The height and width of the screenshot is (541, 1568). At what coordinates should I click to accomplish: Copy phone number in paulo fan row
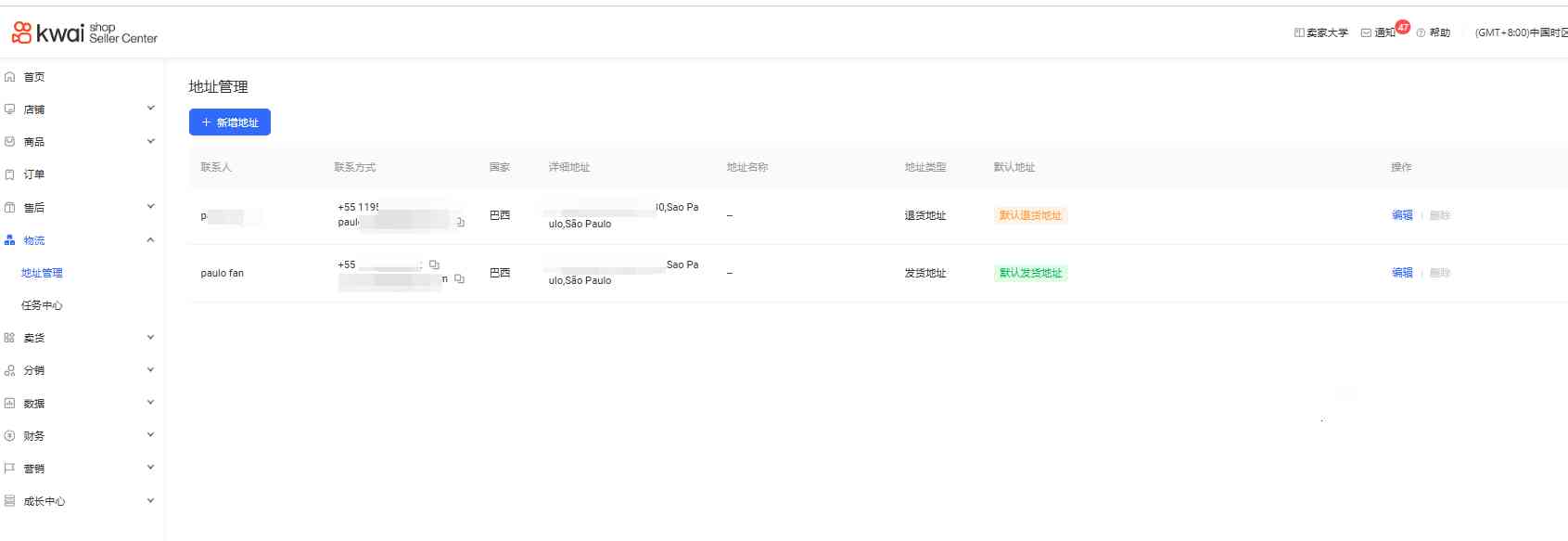(434, 264)
